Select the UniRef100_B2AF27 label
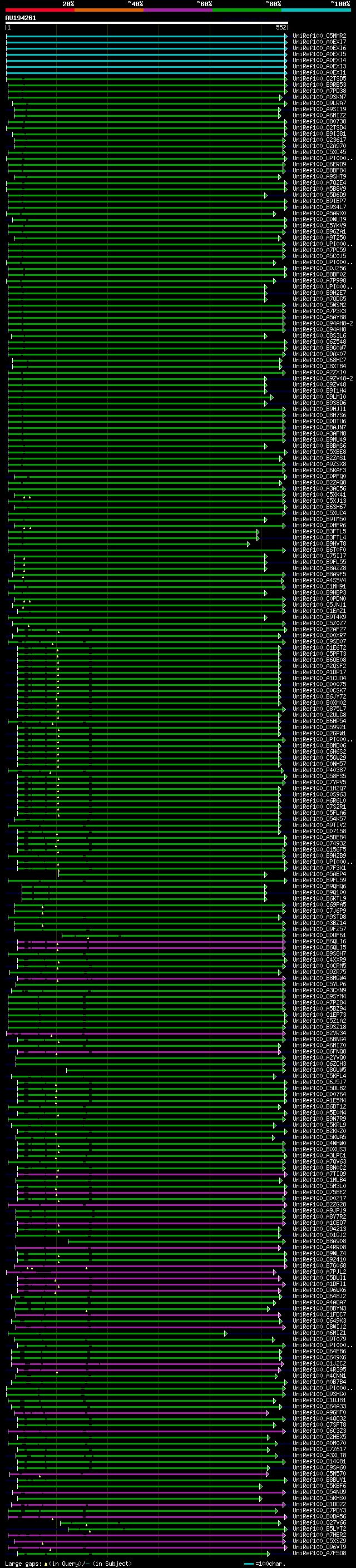 319,630
